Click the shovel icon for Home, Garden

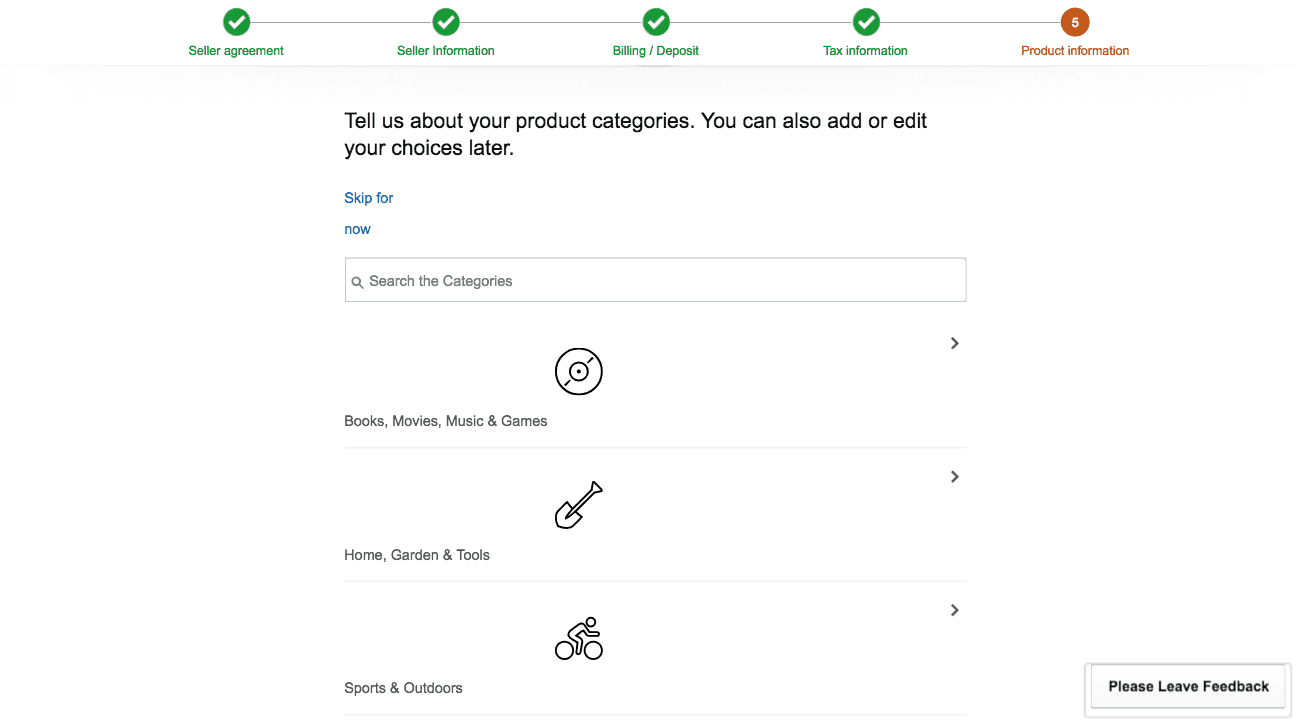pos(579,505)
